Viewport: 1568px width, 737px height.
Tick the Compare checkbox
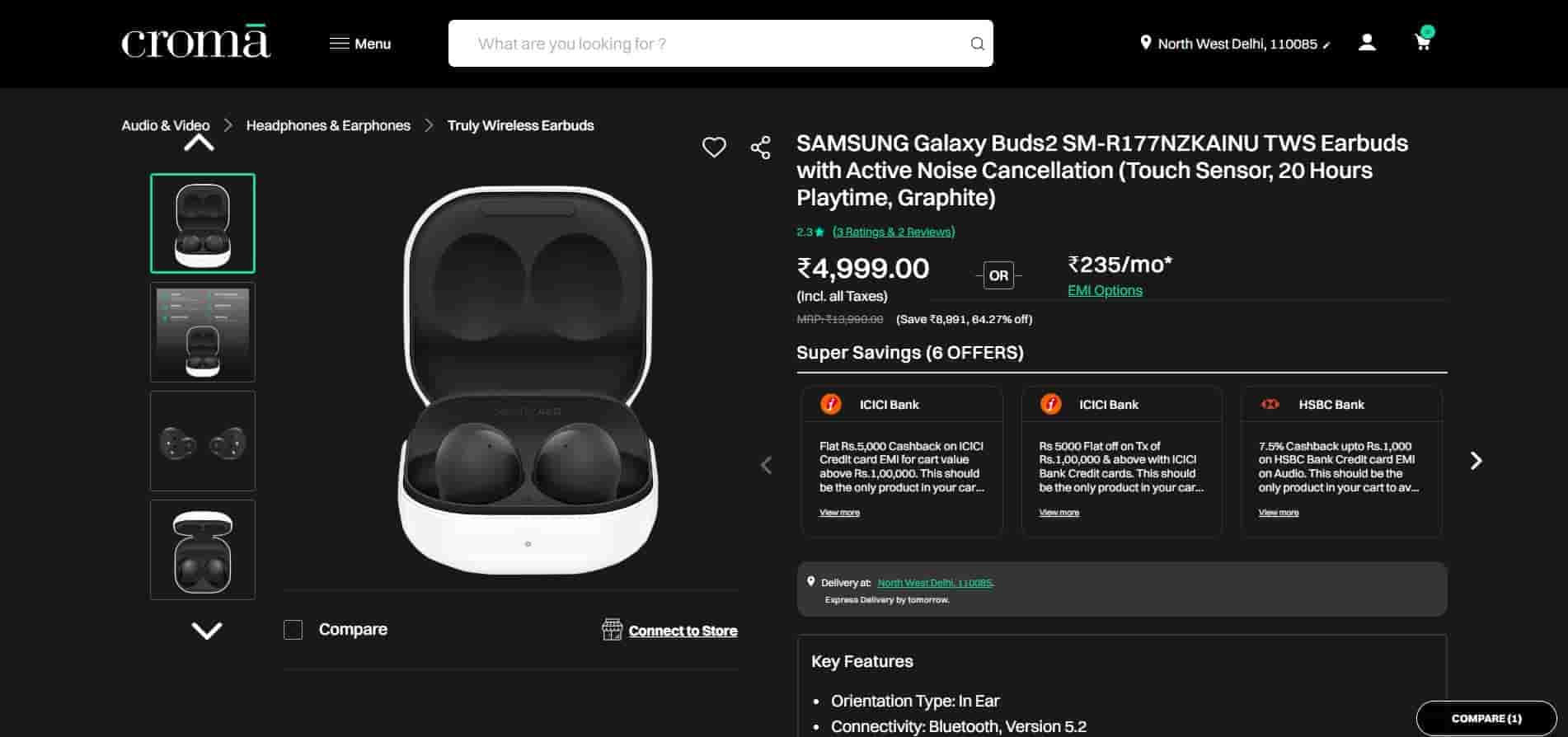point(293,630)
